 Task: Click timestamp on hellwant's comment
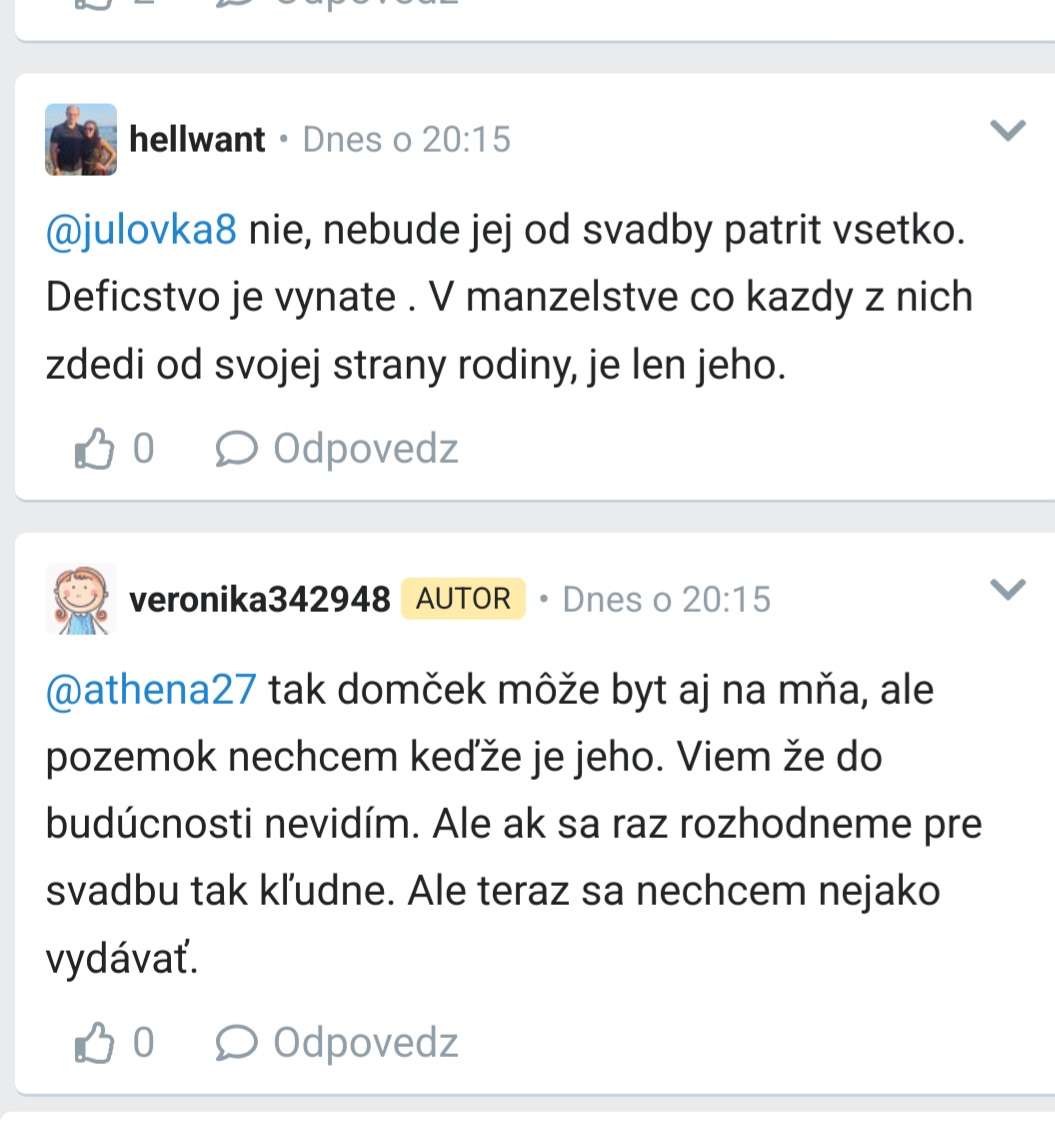click(x=406, y=139)
